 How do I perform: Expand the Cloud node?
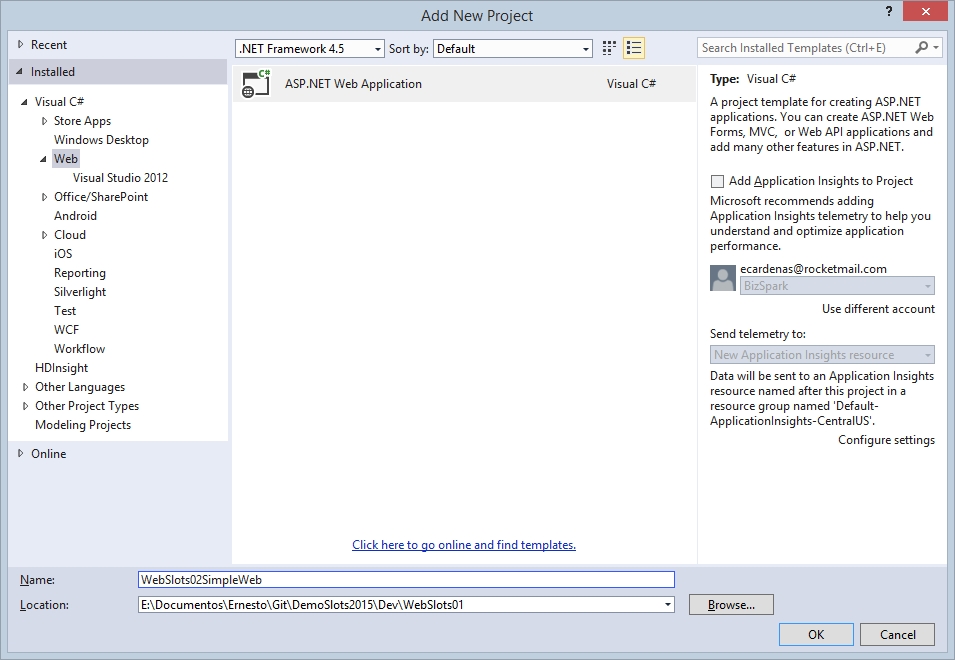point(44,235)
